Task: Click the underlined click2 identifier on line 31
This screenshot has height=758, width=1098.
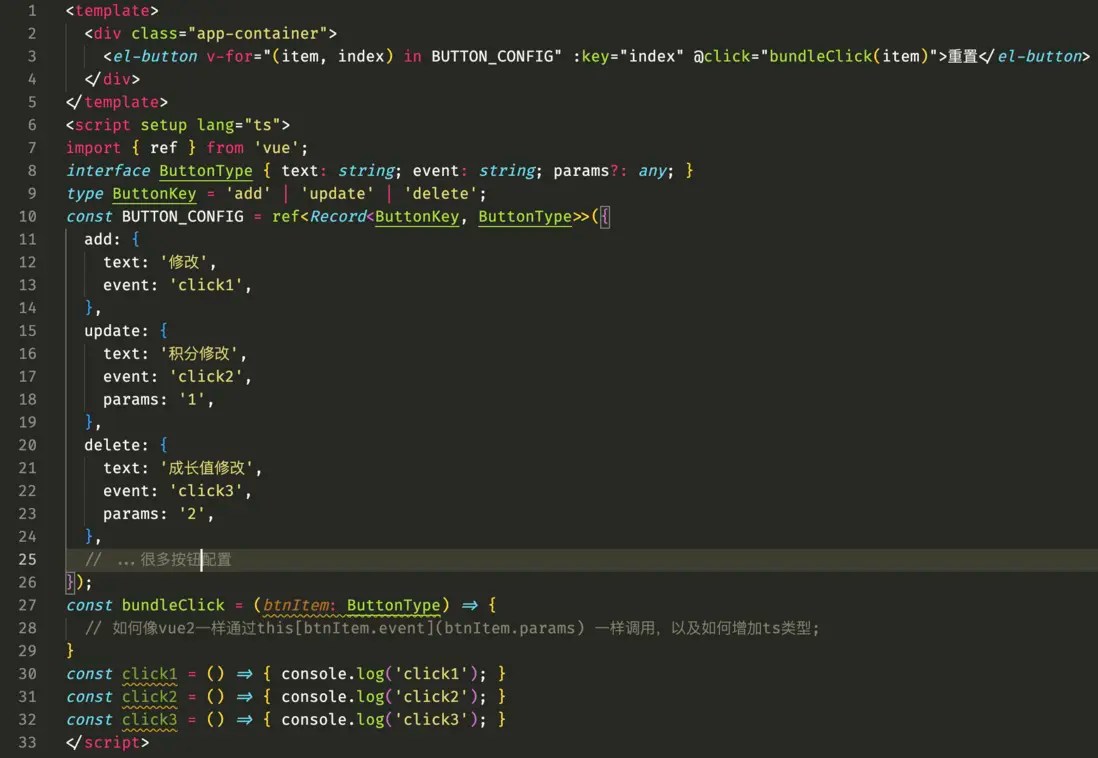Action: point(148,697)
